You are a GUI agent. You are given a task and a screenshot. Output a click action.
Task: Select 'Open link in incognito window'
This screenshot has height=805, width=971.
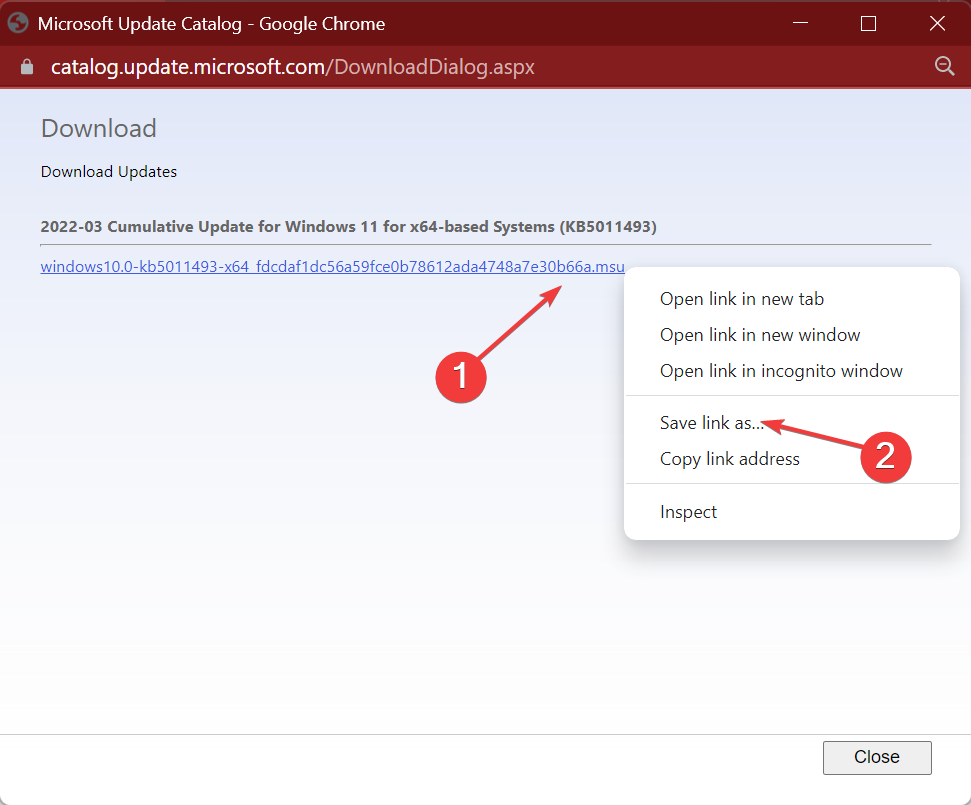781,370
